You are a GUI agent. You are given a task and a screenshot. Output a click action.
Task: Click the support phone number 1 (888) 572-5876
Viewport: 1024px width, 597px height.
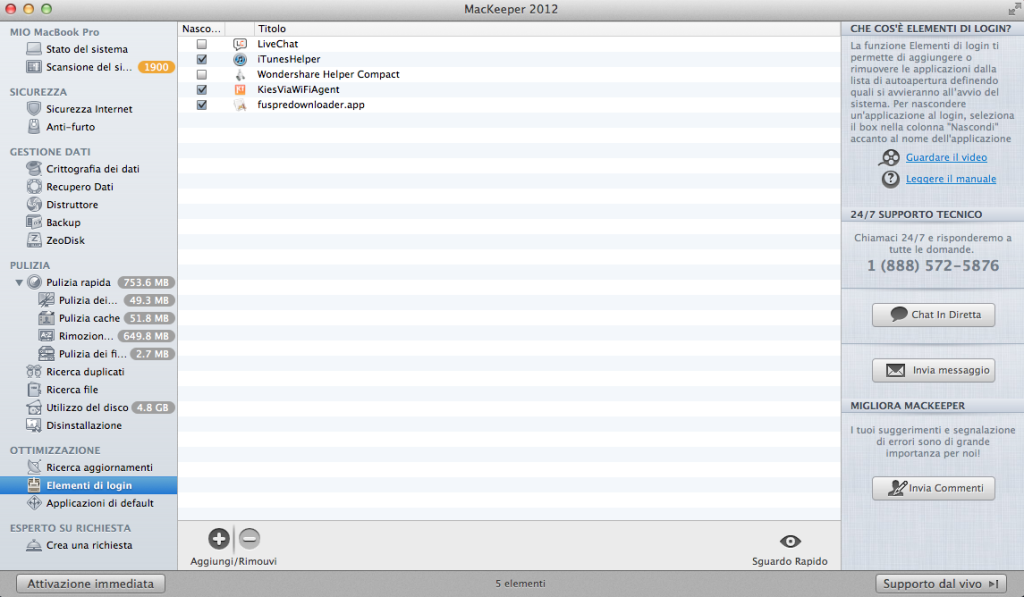coord(933,266)
